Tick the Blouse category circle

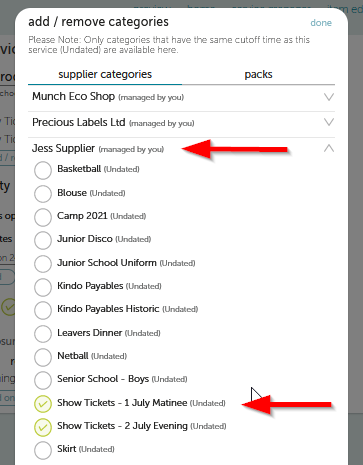[43, 194]
